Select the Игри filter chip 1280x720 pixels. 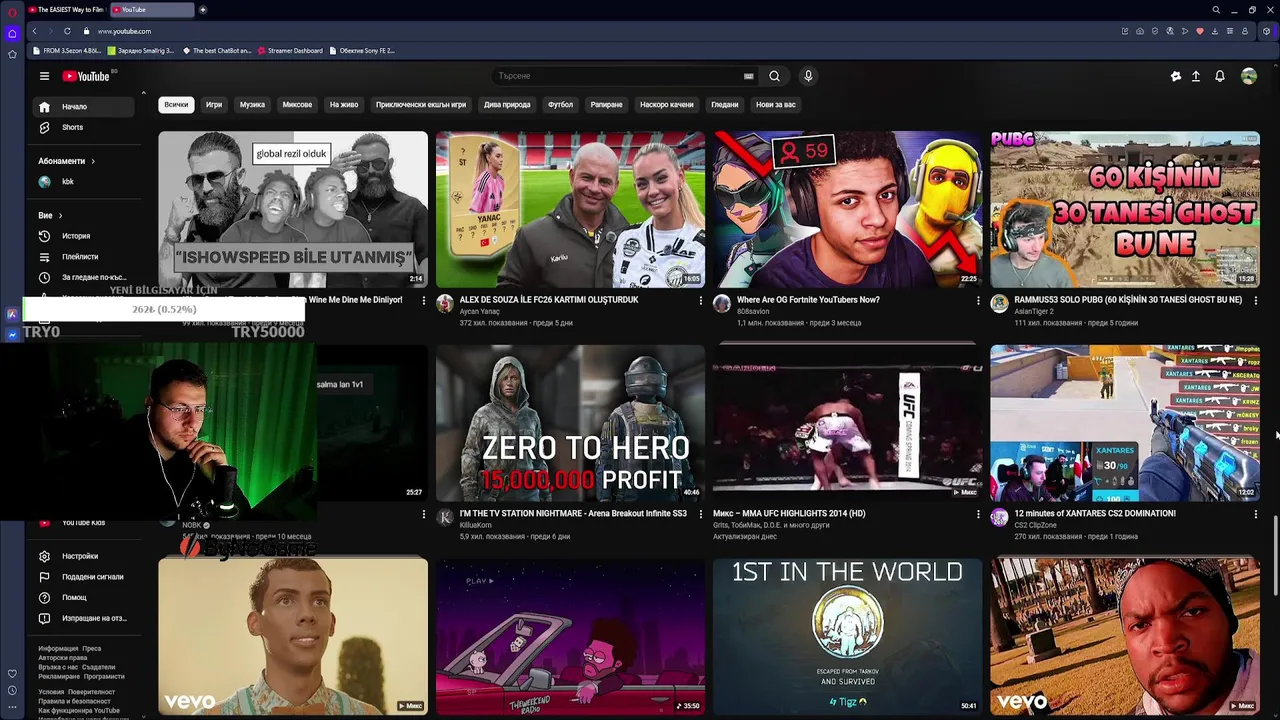pyautogui.click(x=214, y=104)
